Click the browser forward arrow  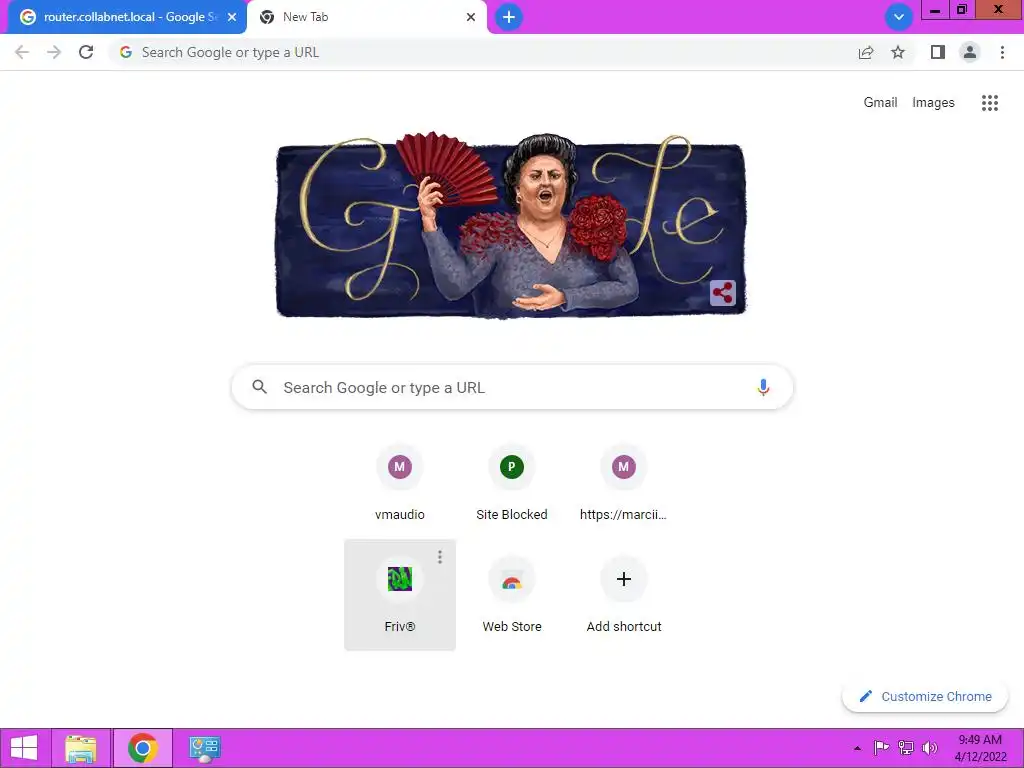(54, 52)
